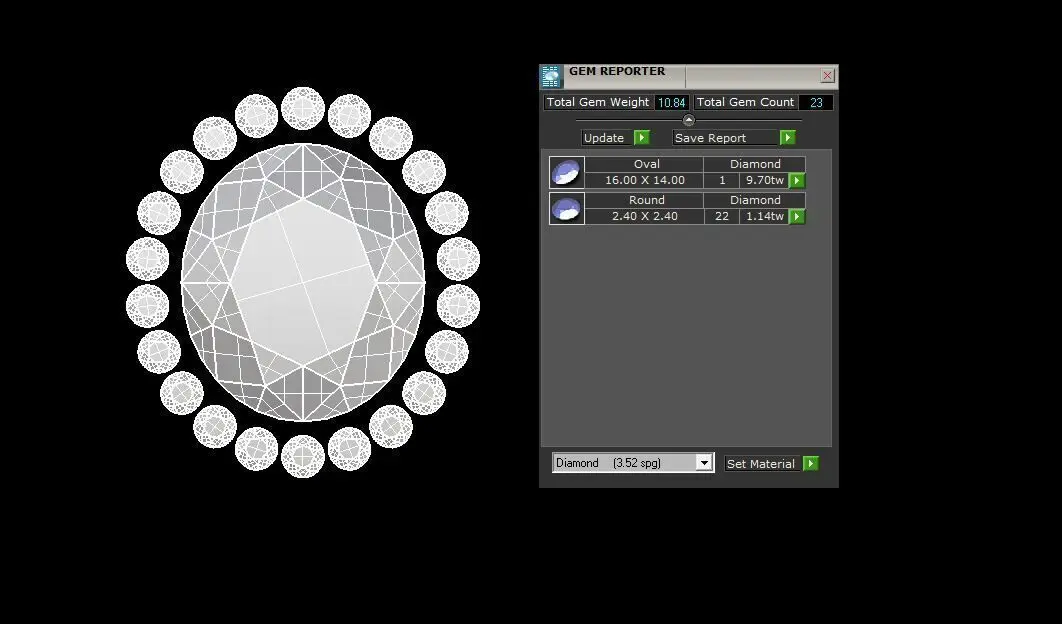Click the GEM REPORTER title bar text

point(617,71)
